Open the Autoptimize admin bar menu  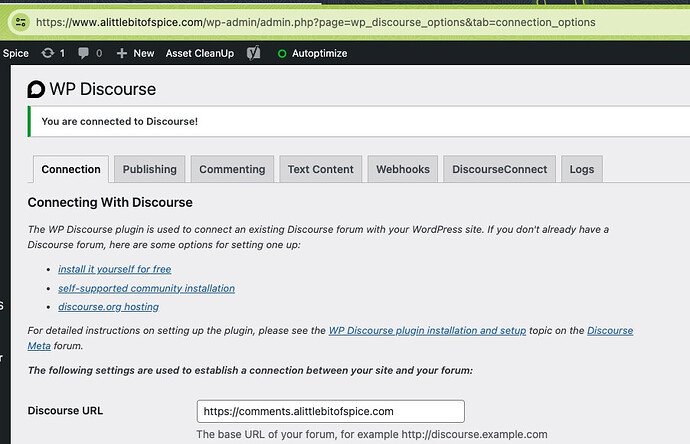tap(319, 53)
